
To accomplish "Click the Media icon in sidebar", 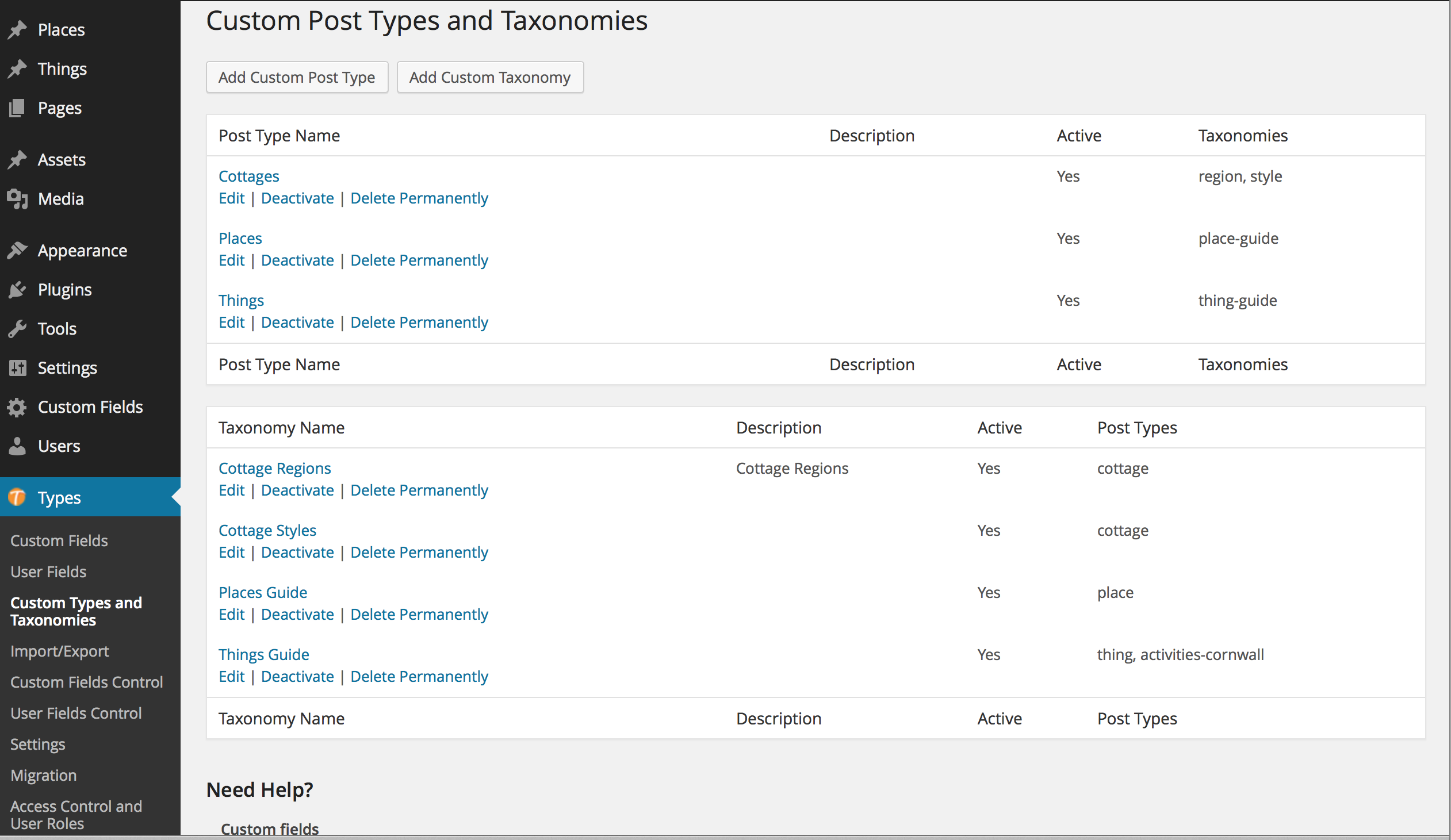I will pyautogui.click(x=17, y=198).
